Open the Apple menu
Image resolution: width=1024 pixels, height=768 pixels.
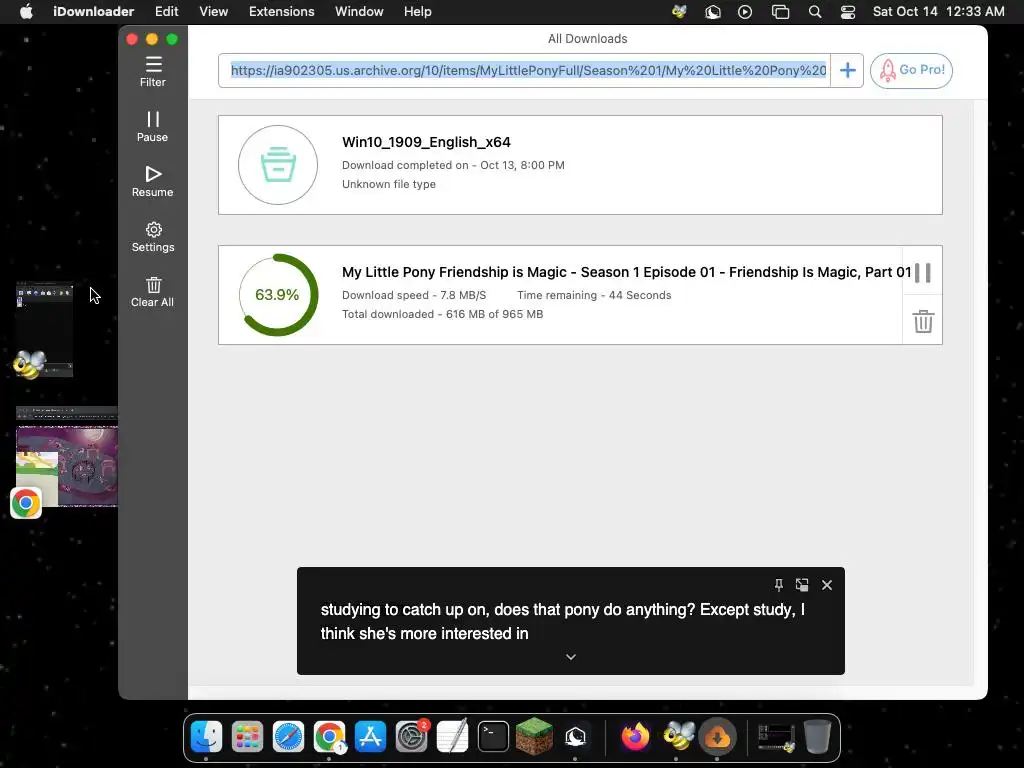[x=26, y=12]
